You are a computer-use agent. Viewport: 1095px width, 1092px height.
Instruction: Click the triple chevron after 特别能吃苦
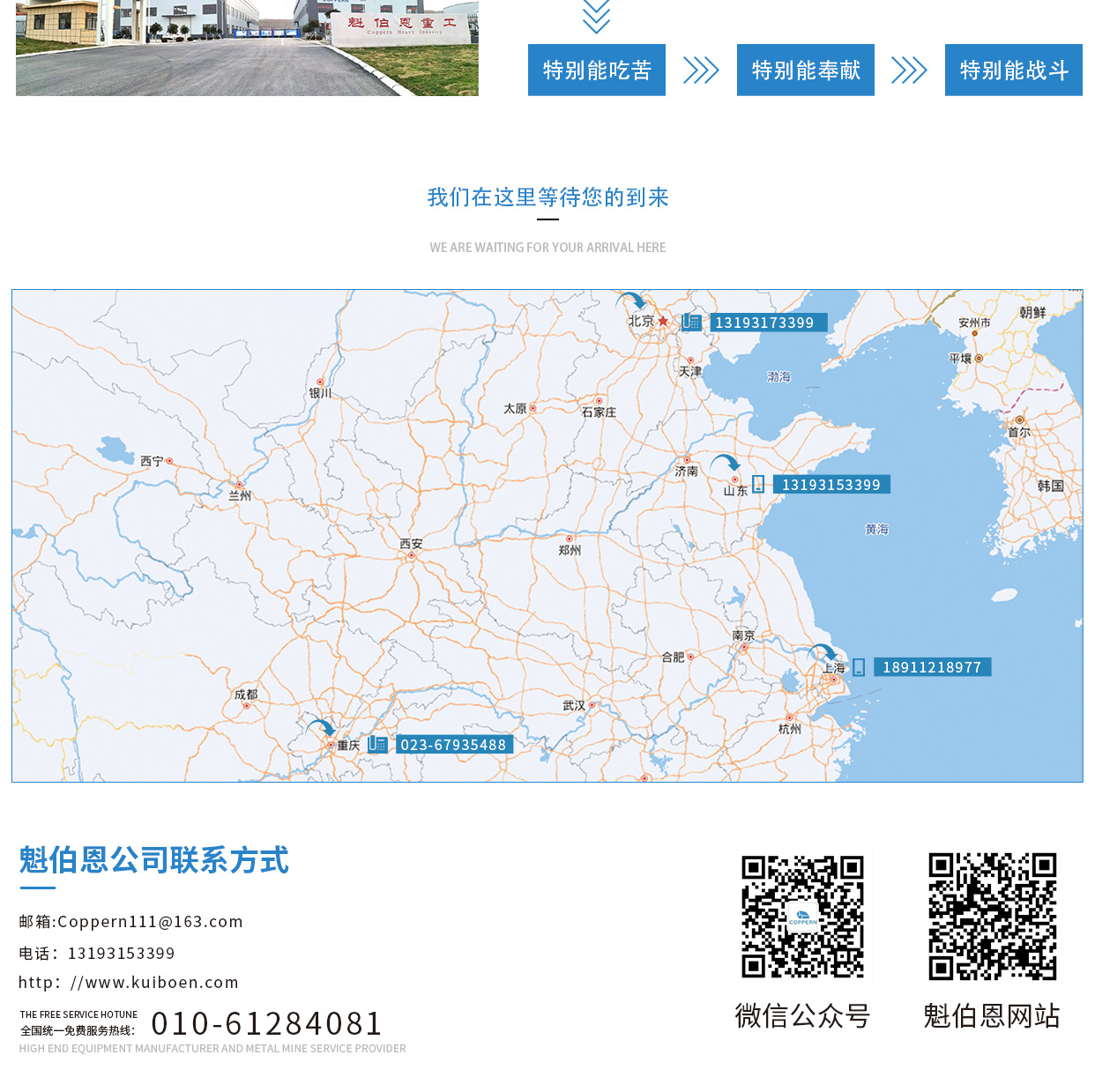[x=701, y=71]
